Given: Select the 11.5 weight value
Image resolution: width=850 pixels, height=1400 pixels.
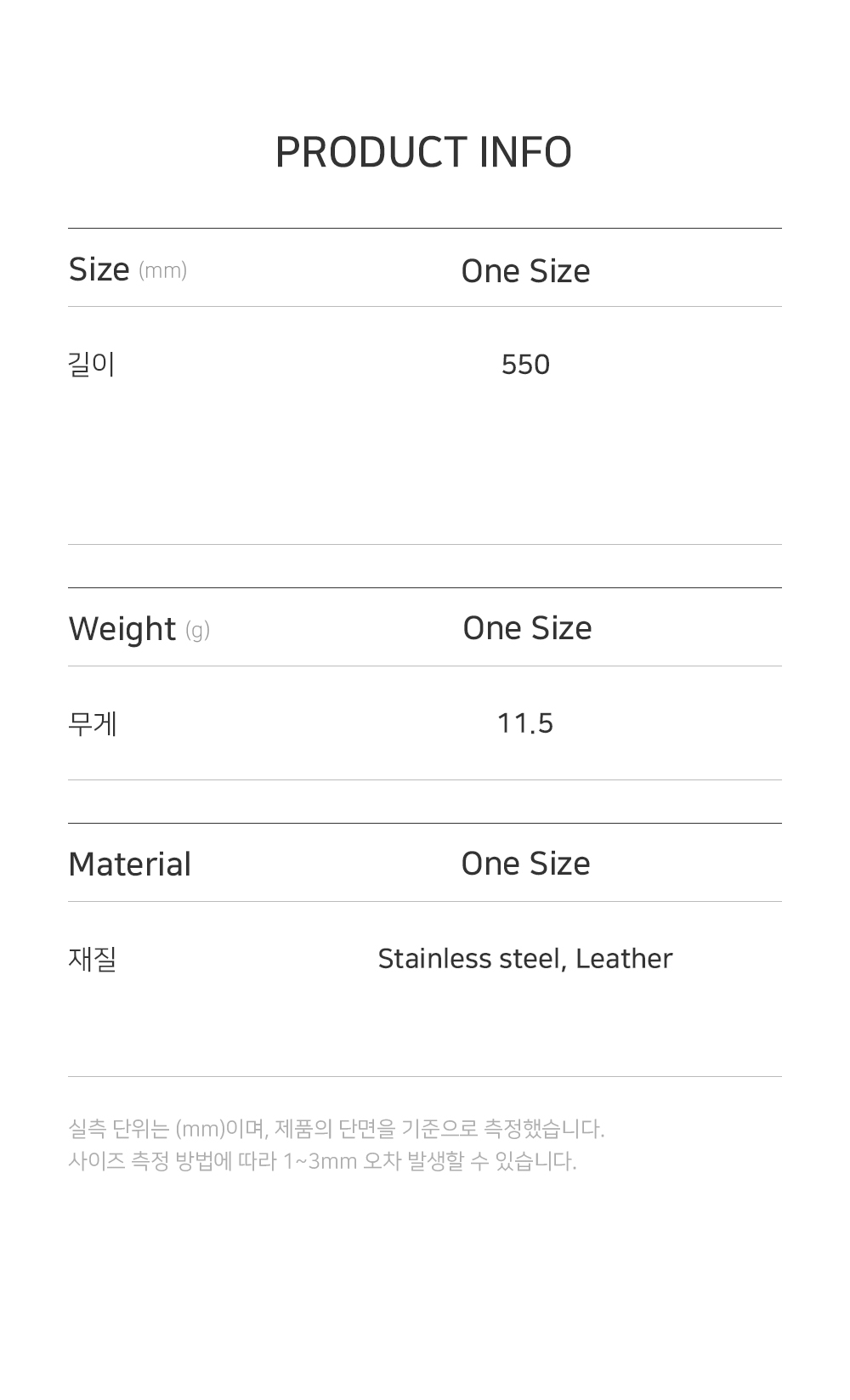Looking at the screenshot, I should (x=525, y=723).
